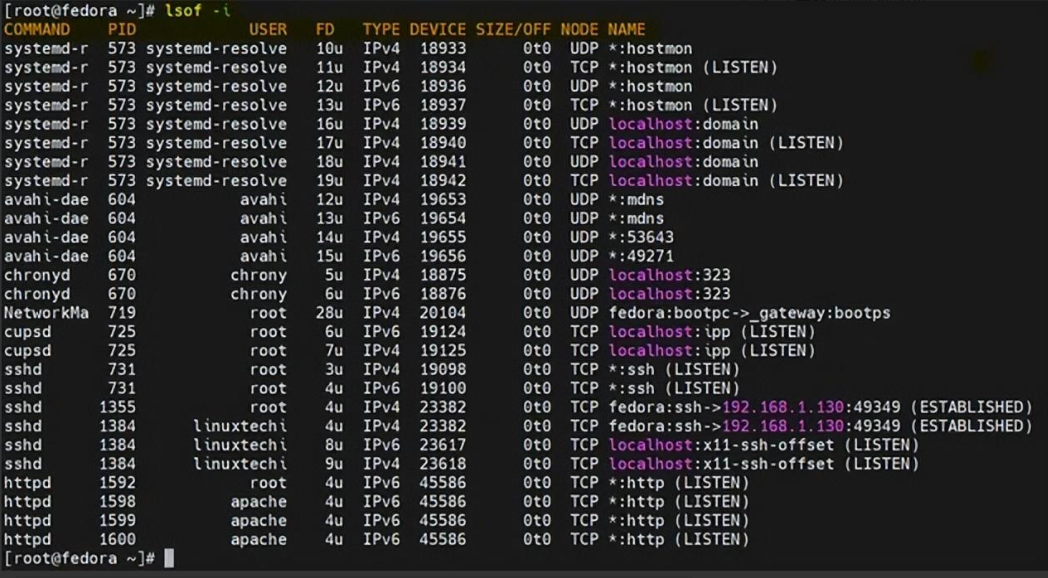Click the '*:49271' UDP port entry

point(641,256)
